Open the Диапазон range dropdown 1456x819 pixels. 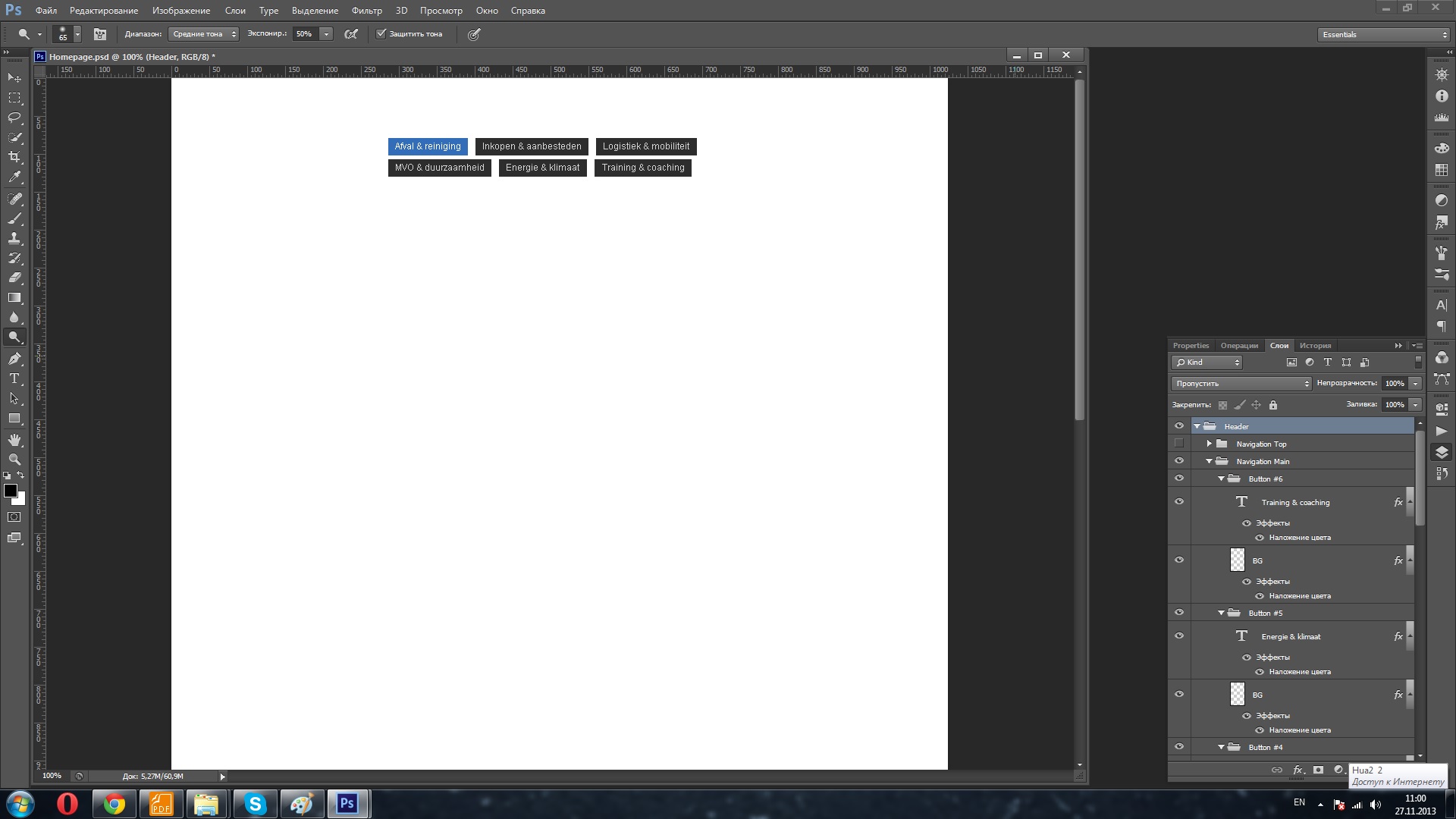click(x=203, y=34)
